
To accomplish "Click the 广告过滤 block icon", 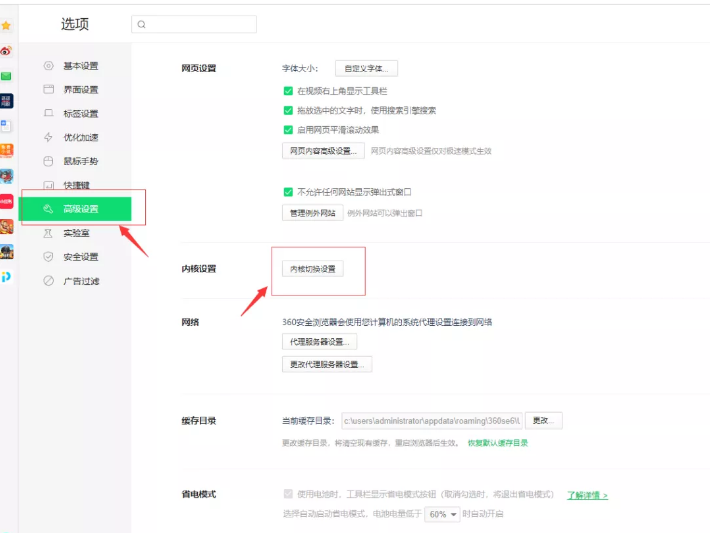I will tap(48, 281).
